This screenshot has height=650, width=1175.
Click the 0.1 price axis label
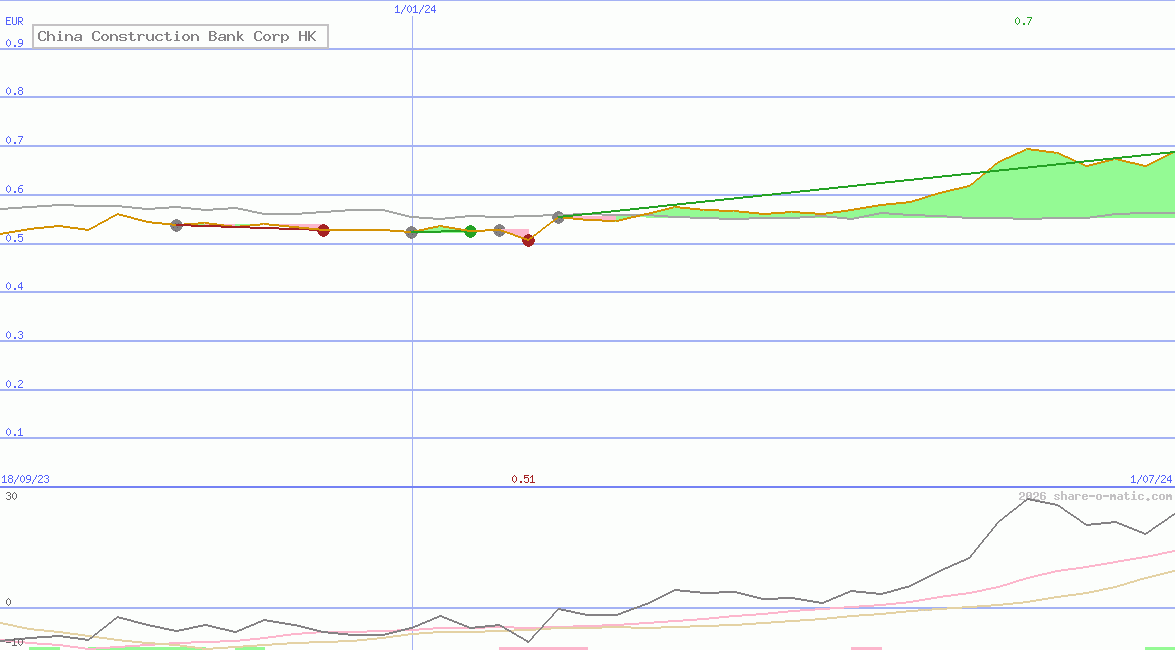14,432
